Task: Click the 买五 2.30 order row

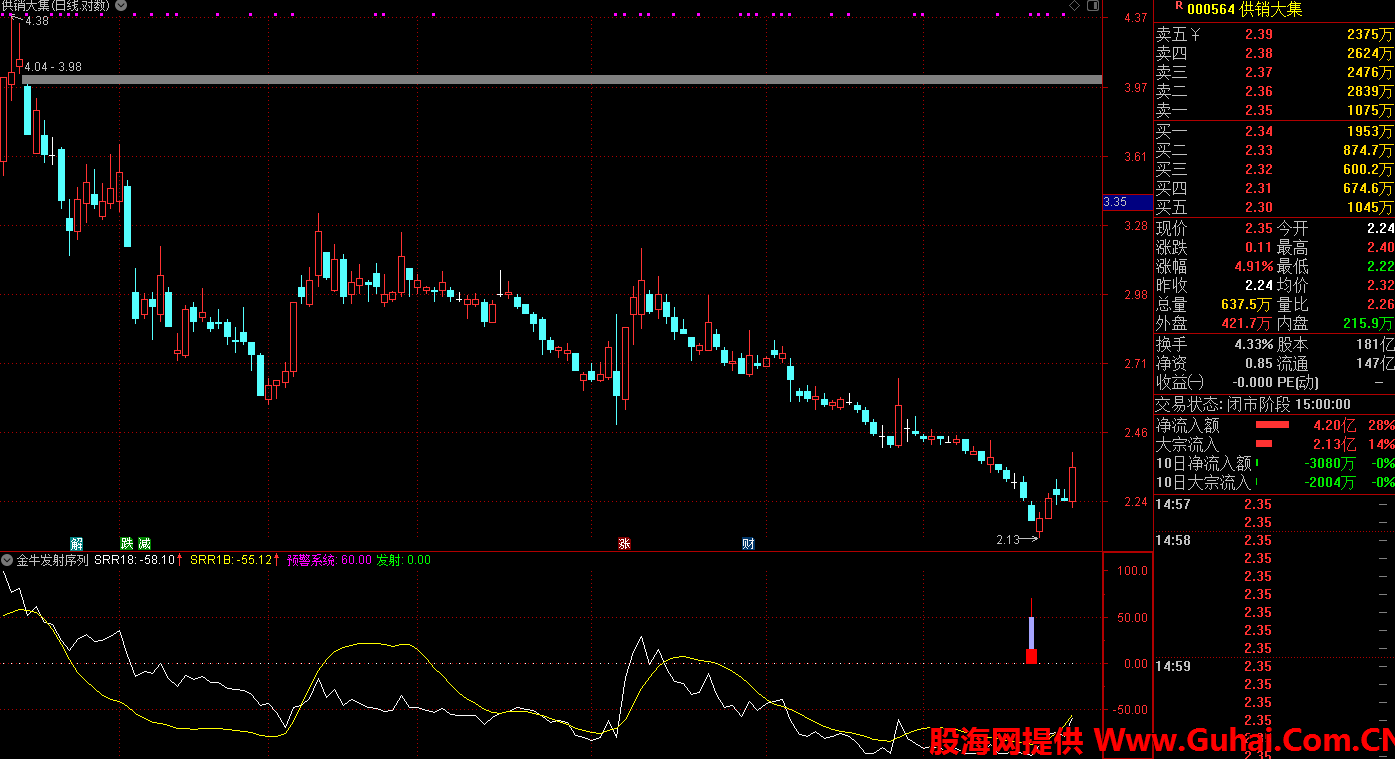Action: coord(1274,208)
